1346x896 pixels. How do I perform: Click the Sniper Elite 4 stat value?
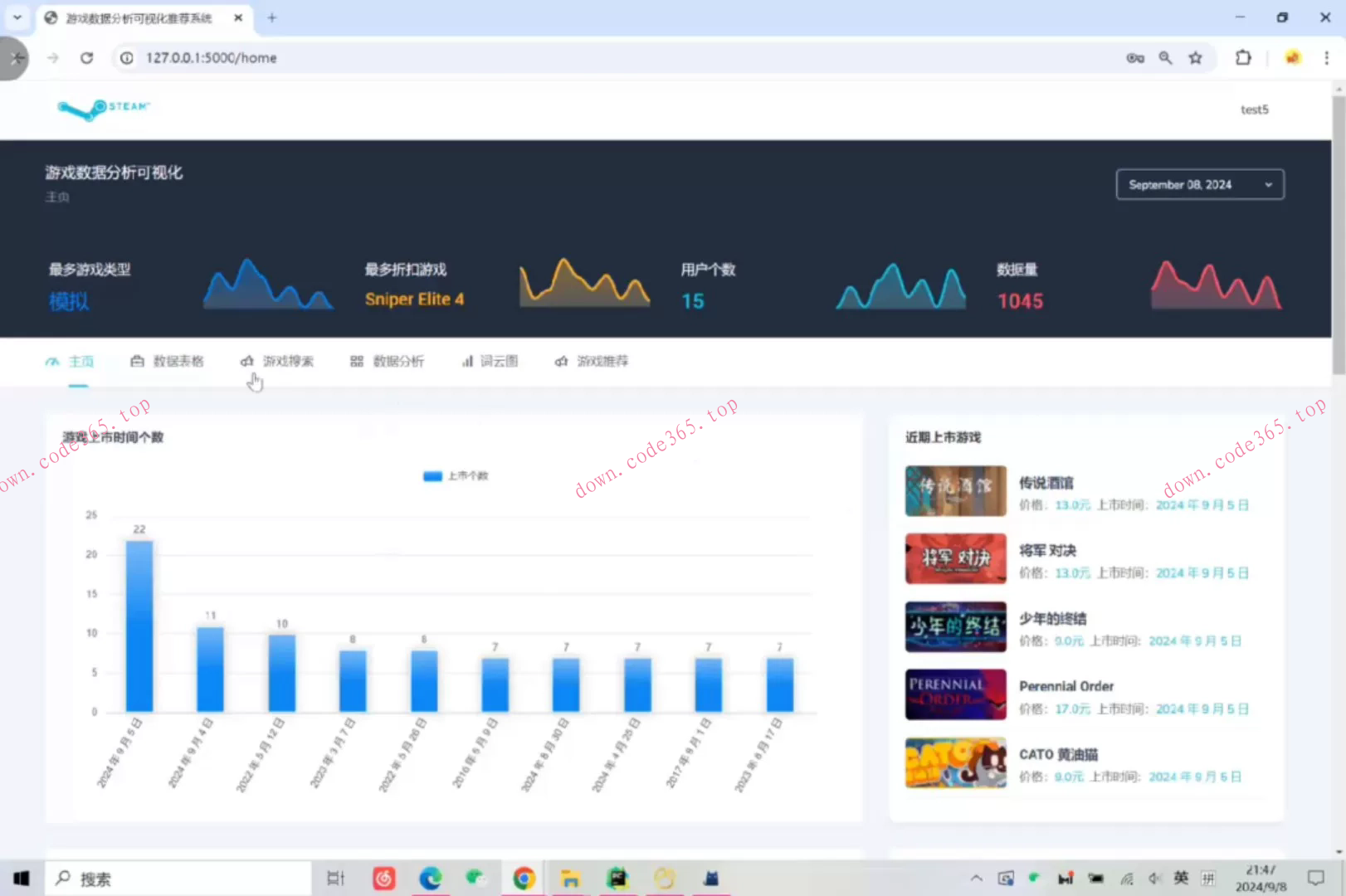click(415, 299)
